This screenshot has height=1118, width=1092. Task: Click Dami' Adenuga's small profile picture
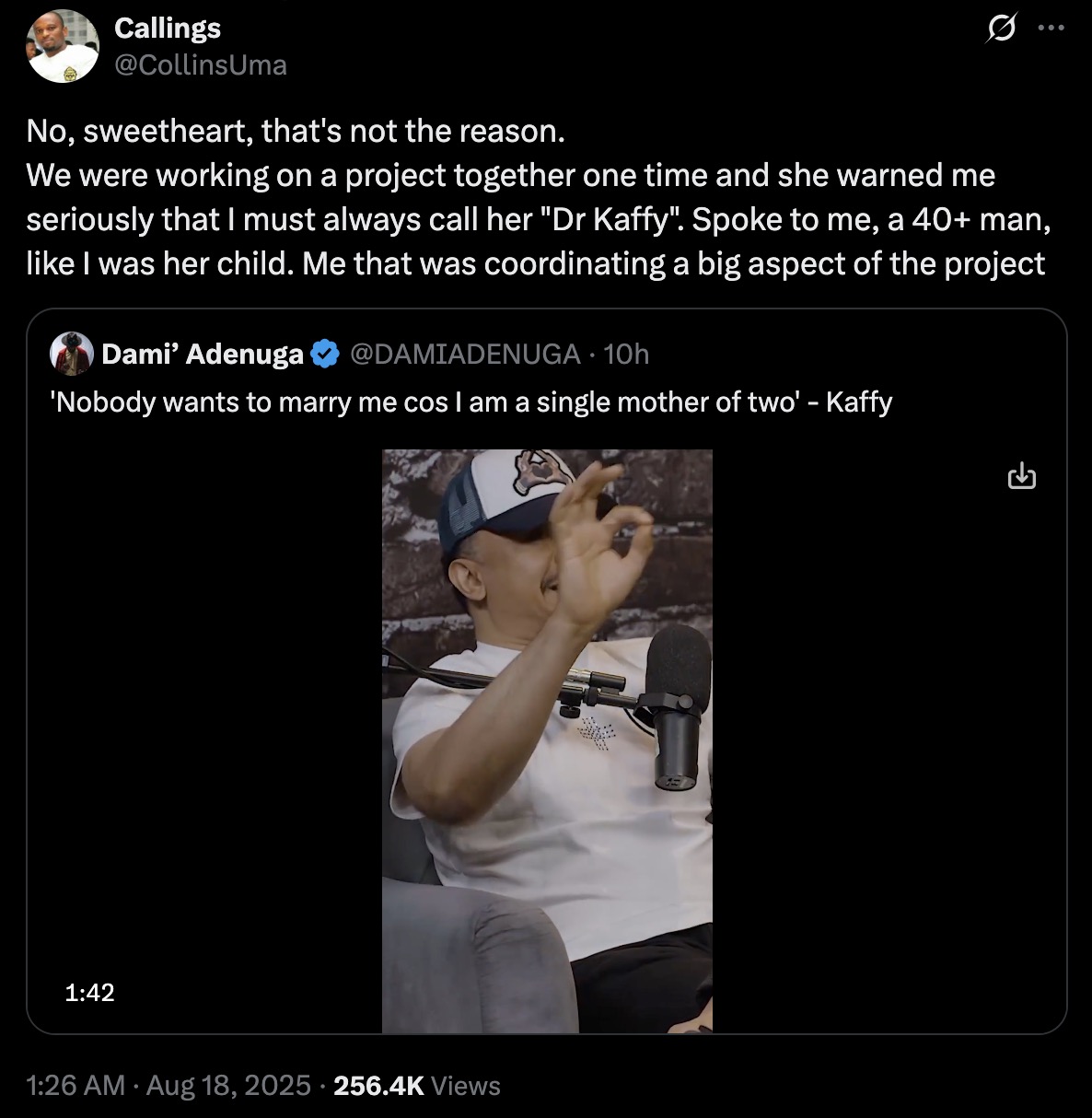click(73, 354)
